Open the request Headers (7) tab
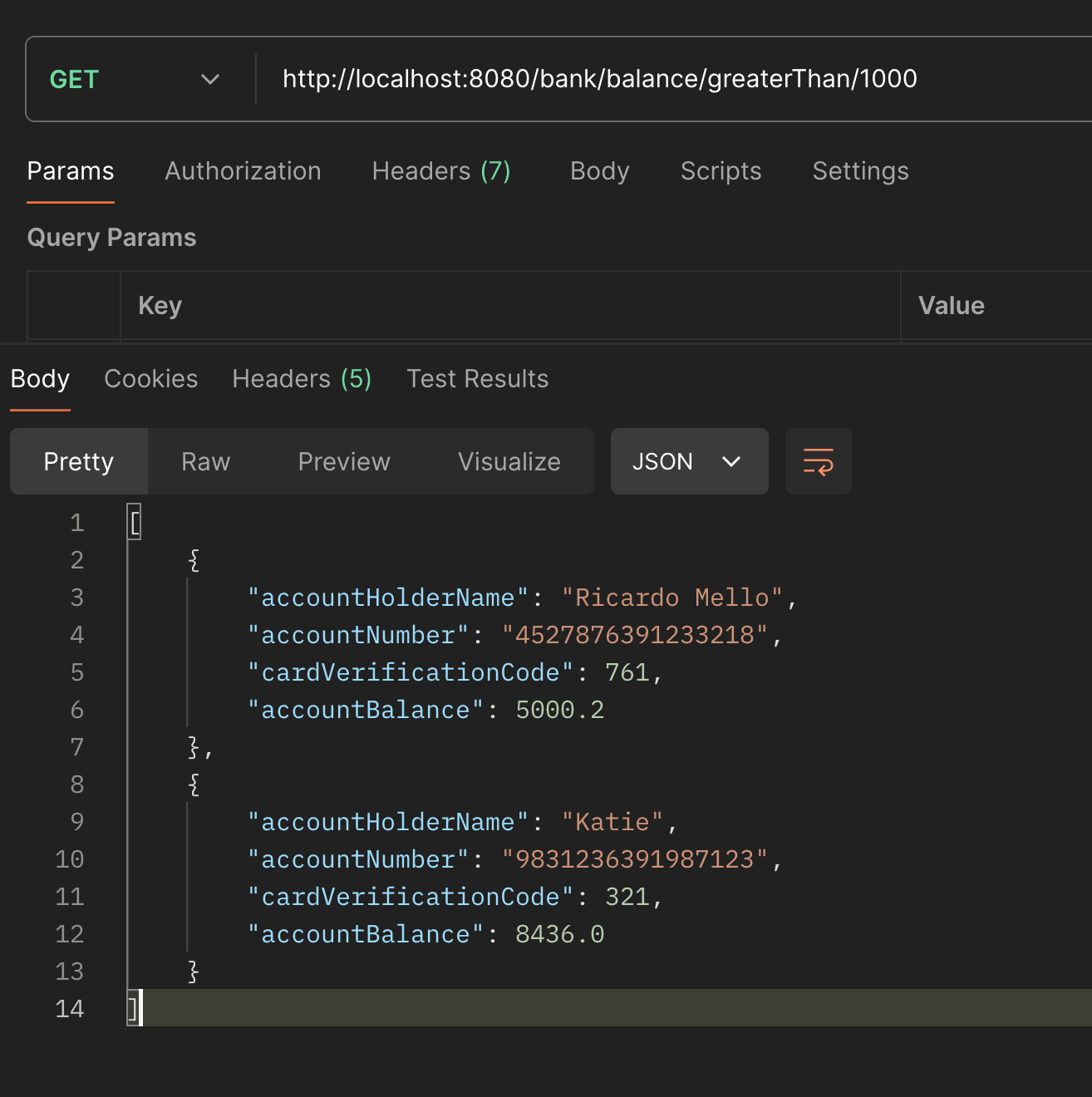This screenshot has height=1097, width=1092. coord(440,171)
